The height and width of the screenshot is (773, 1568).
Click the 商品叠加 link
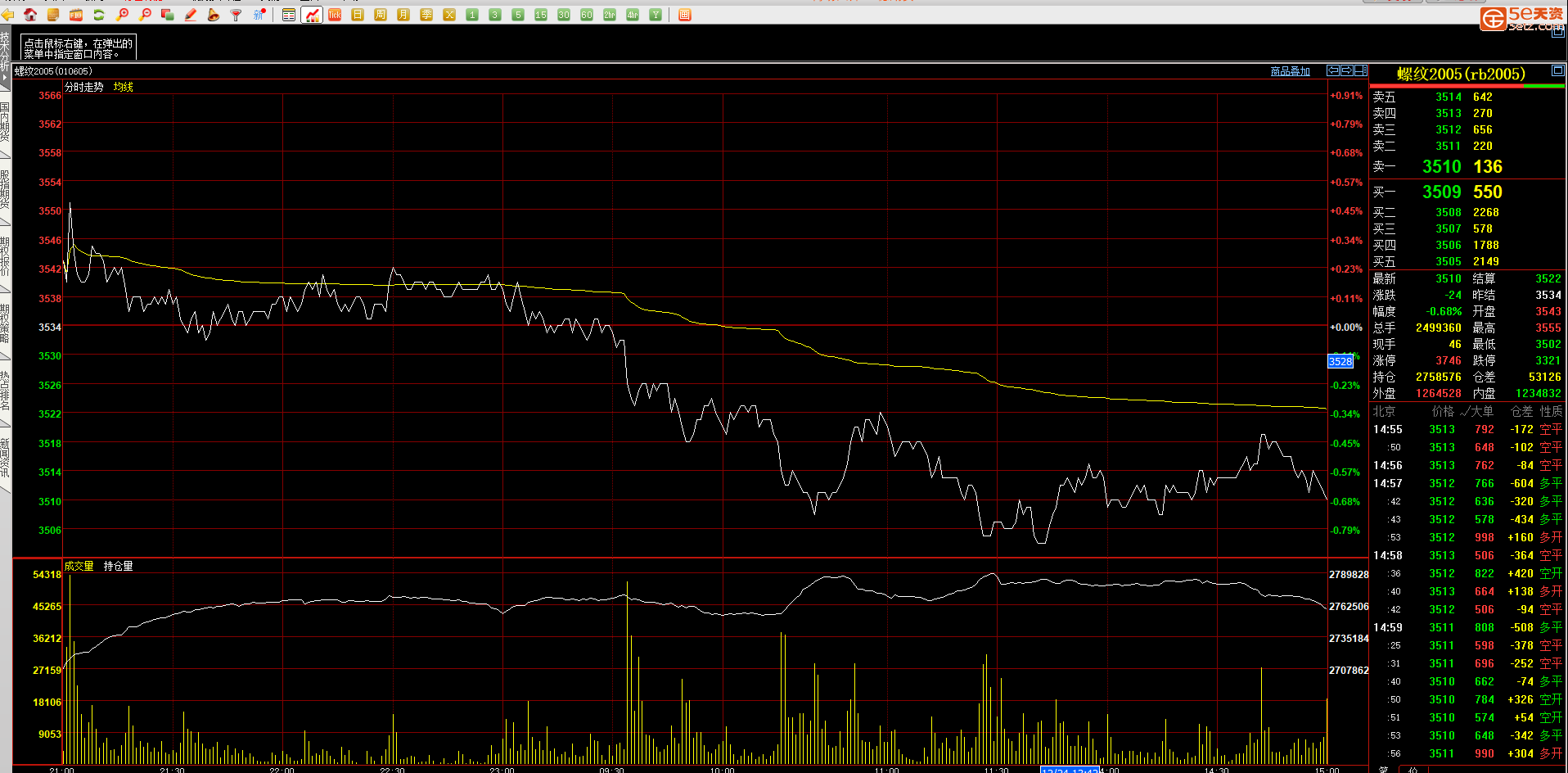(x=1290, y=71)
